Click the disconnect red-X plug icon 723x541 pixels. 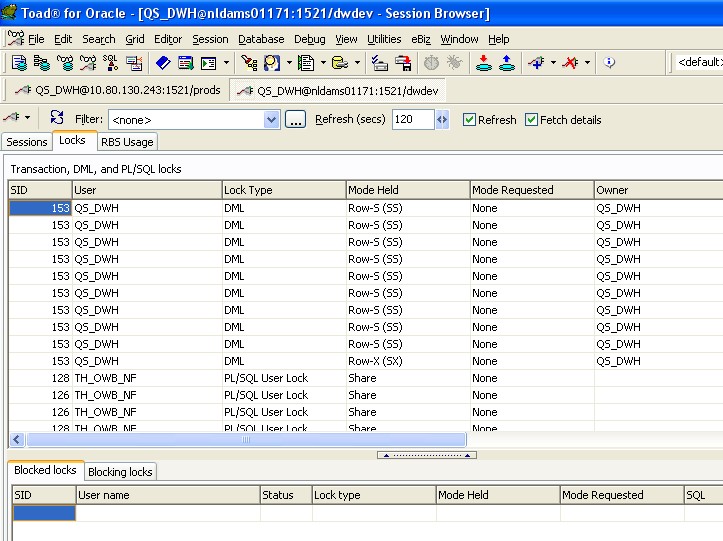570,62
